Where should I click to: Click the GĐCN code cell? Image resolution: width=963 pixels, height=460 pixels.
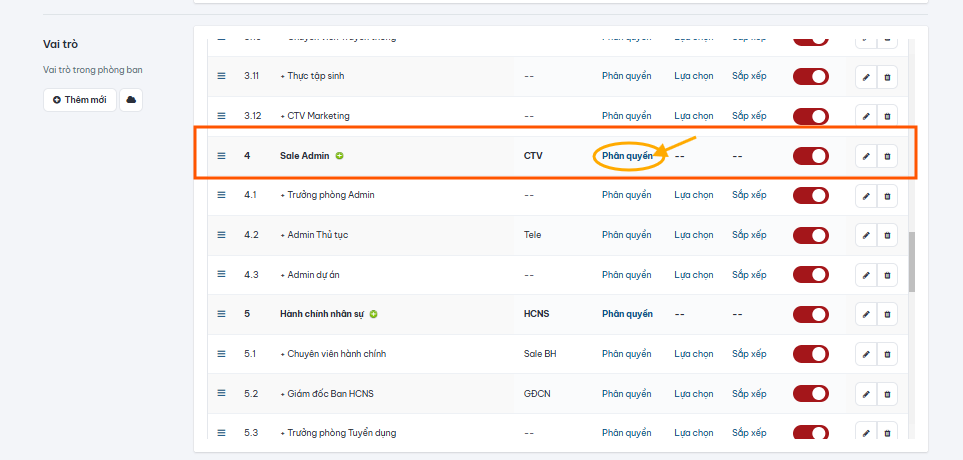537,394
